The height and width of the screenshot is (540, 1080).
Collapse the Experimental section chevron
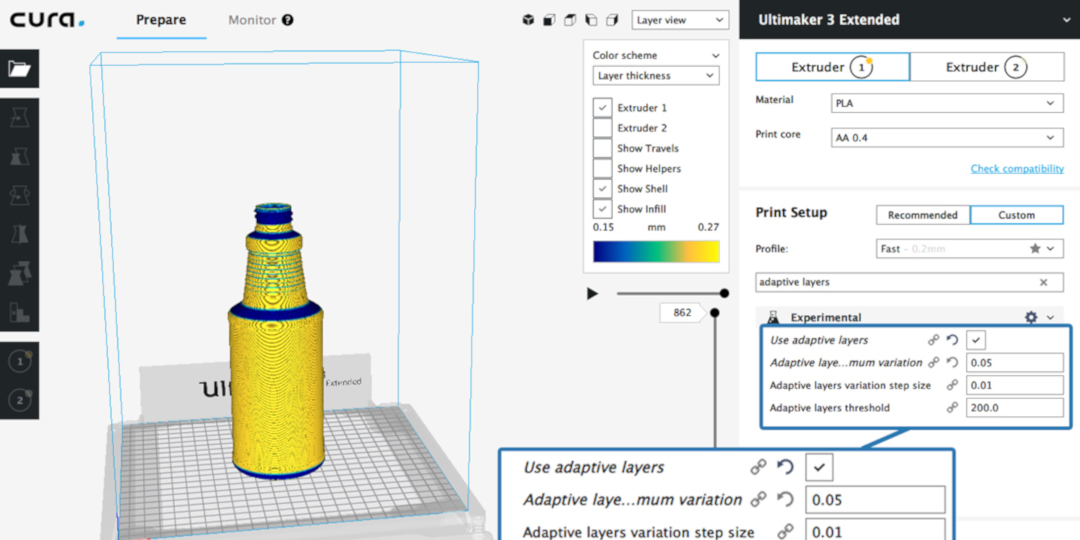1050,318
